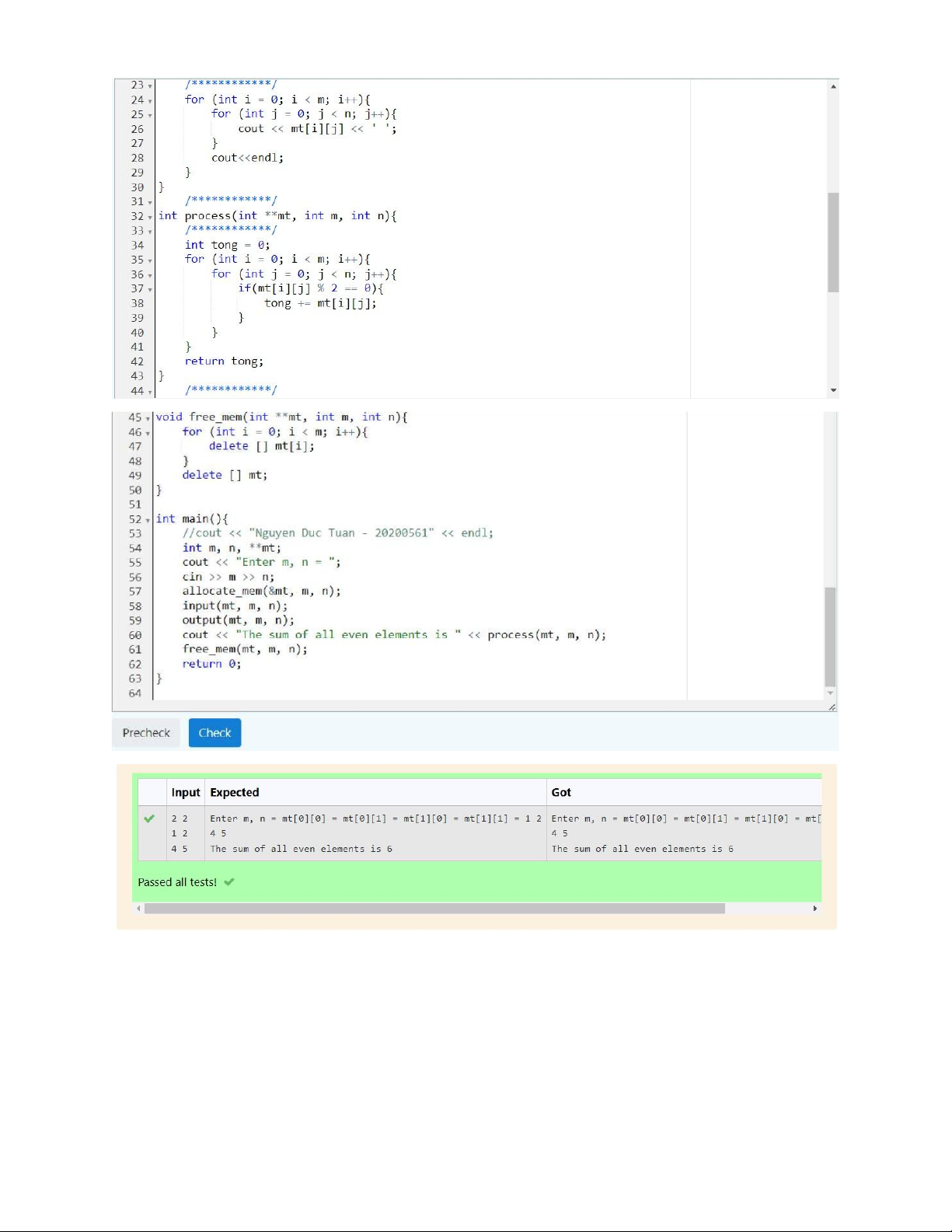Fold the main function at line 52

pyautogui.click(x=148, y=520)
